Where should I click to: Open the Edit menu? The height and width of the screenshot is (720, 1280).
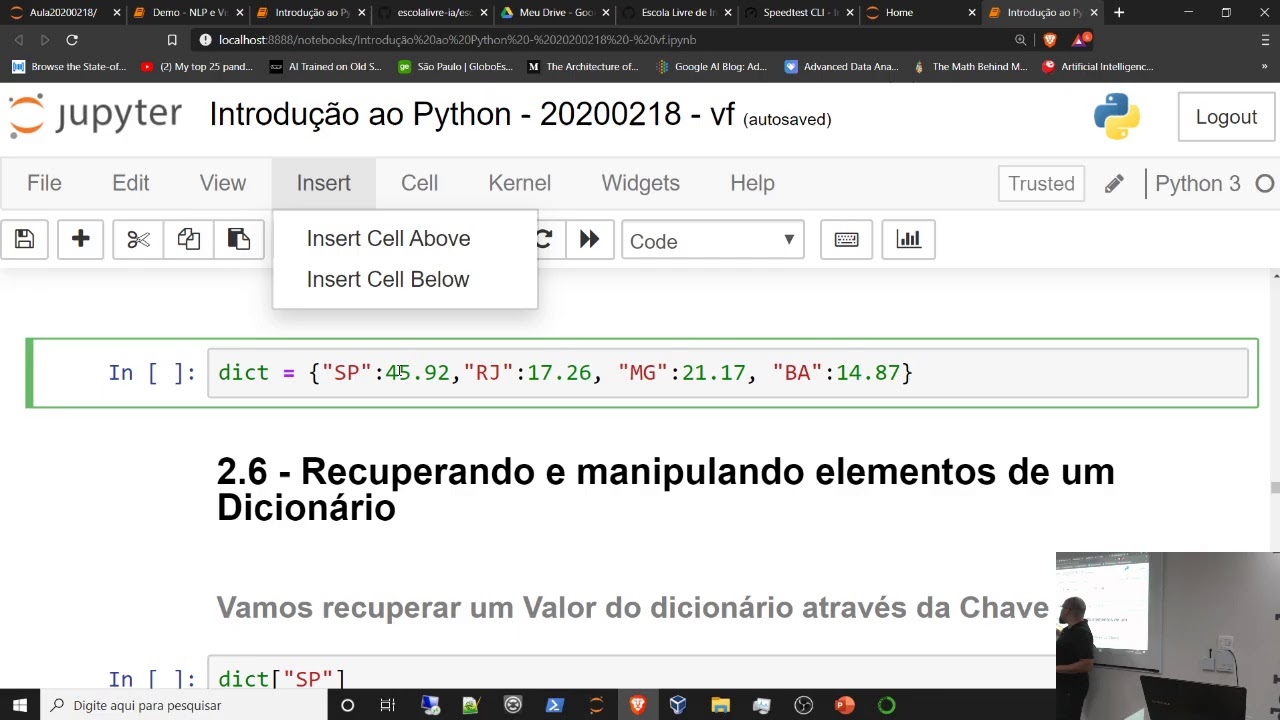[x=131, y=183]
